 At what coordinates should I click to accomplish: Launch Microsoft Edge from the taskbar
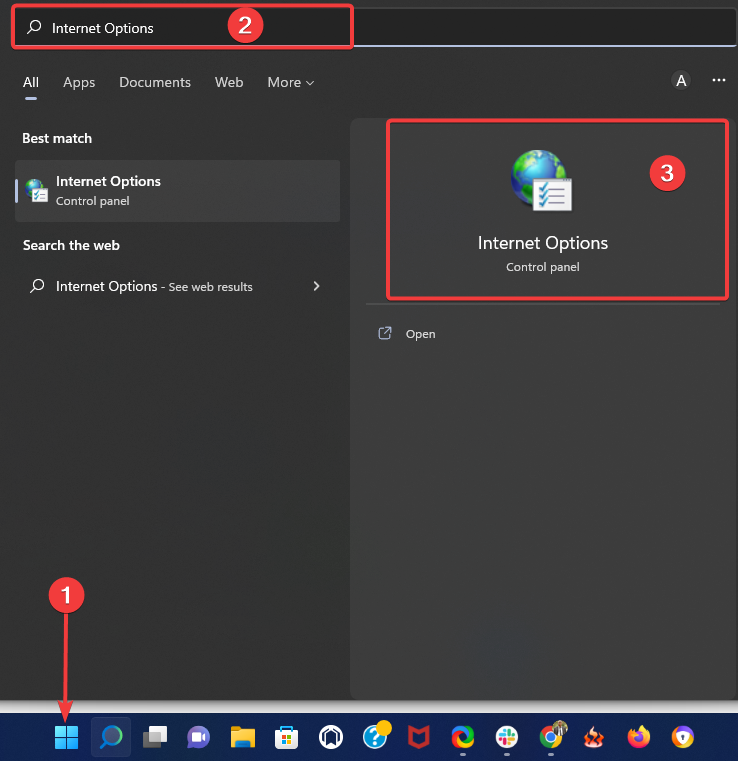(x=462, y=738)
